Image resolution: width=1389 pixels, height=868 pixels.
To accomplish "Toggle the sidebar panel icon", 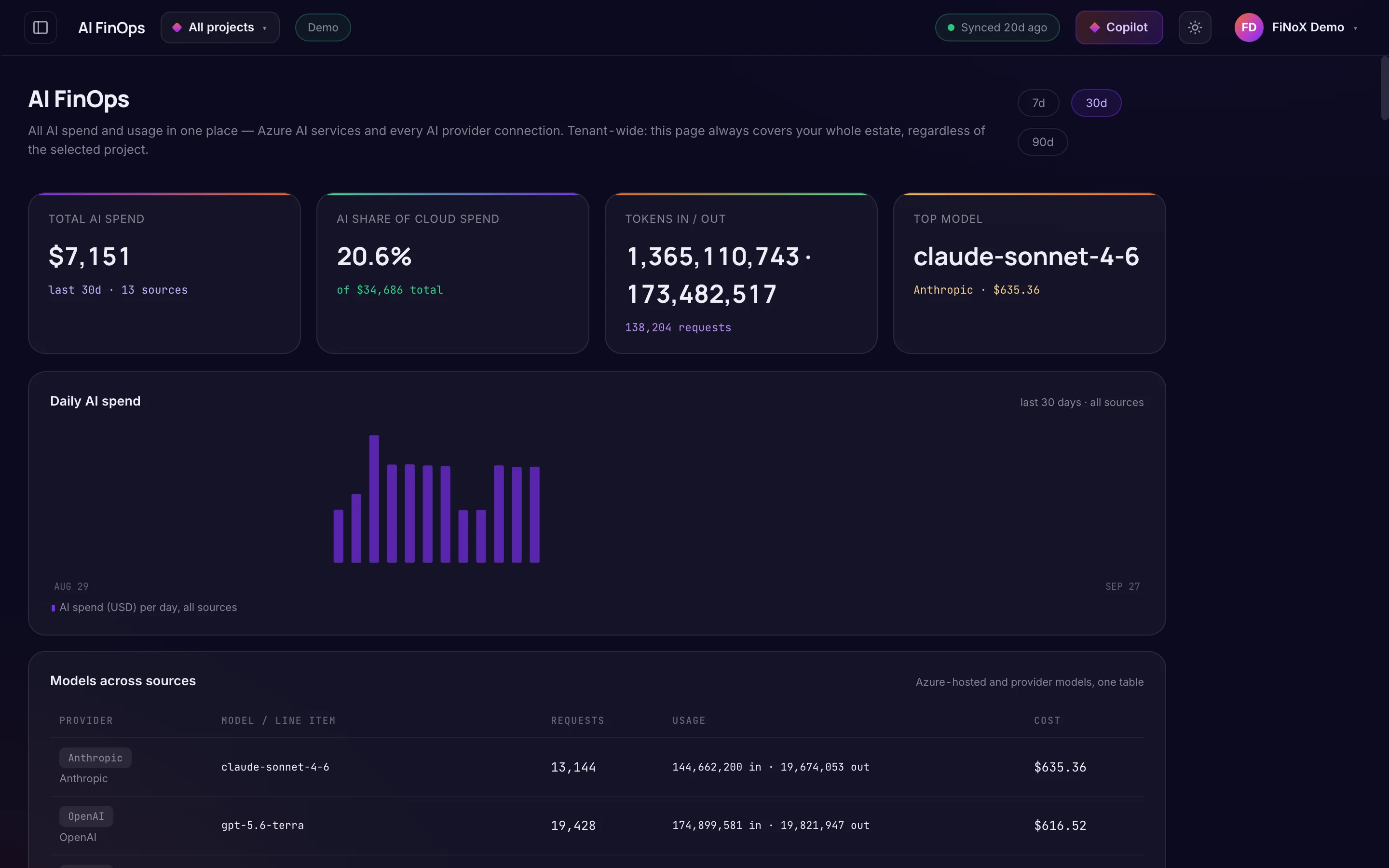I will click(x=40, y=27).
